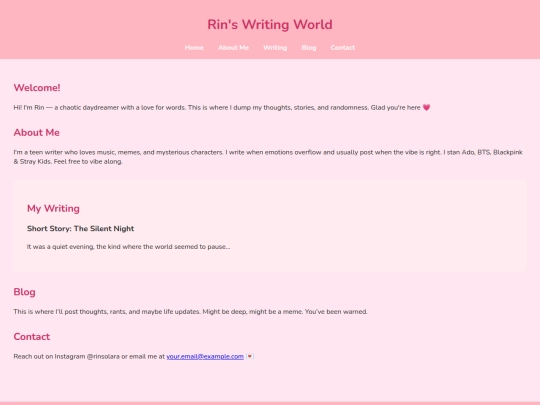
Task: Click the Blog section heading
Action: pyautogui.click(x=24, y=292)
